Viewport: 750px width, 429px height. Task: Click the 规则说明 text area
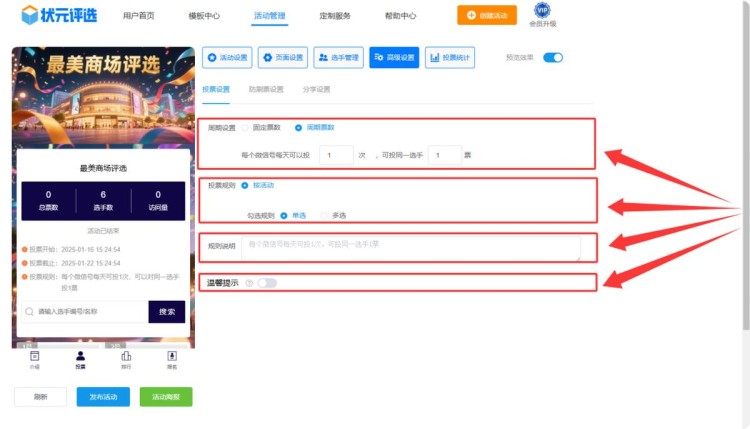[411, 247]
